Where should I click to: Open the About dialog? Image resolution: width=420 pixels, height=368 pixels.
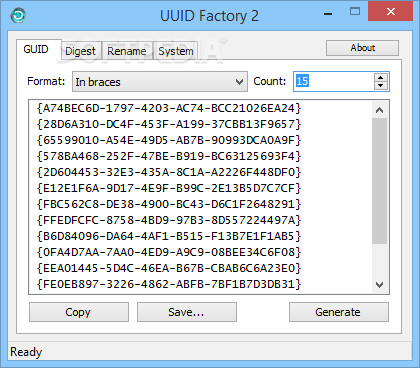coord(362,48)
